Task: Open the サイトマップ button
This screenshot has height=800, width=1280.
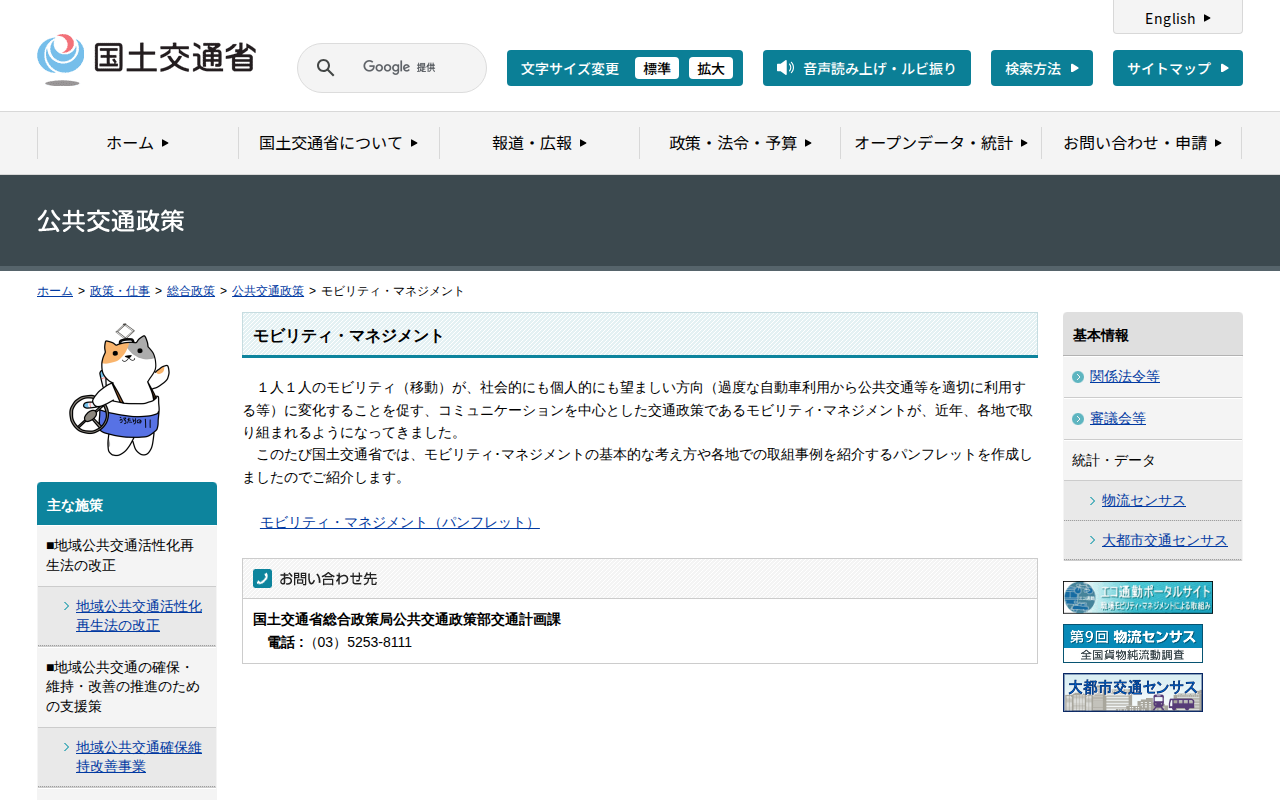Action: [x=1177, y=68]
